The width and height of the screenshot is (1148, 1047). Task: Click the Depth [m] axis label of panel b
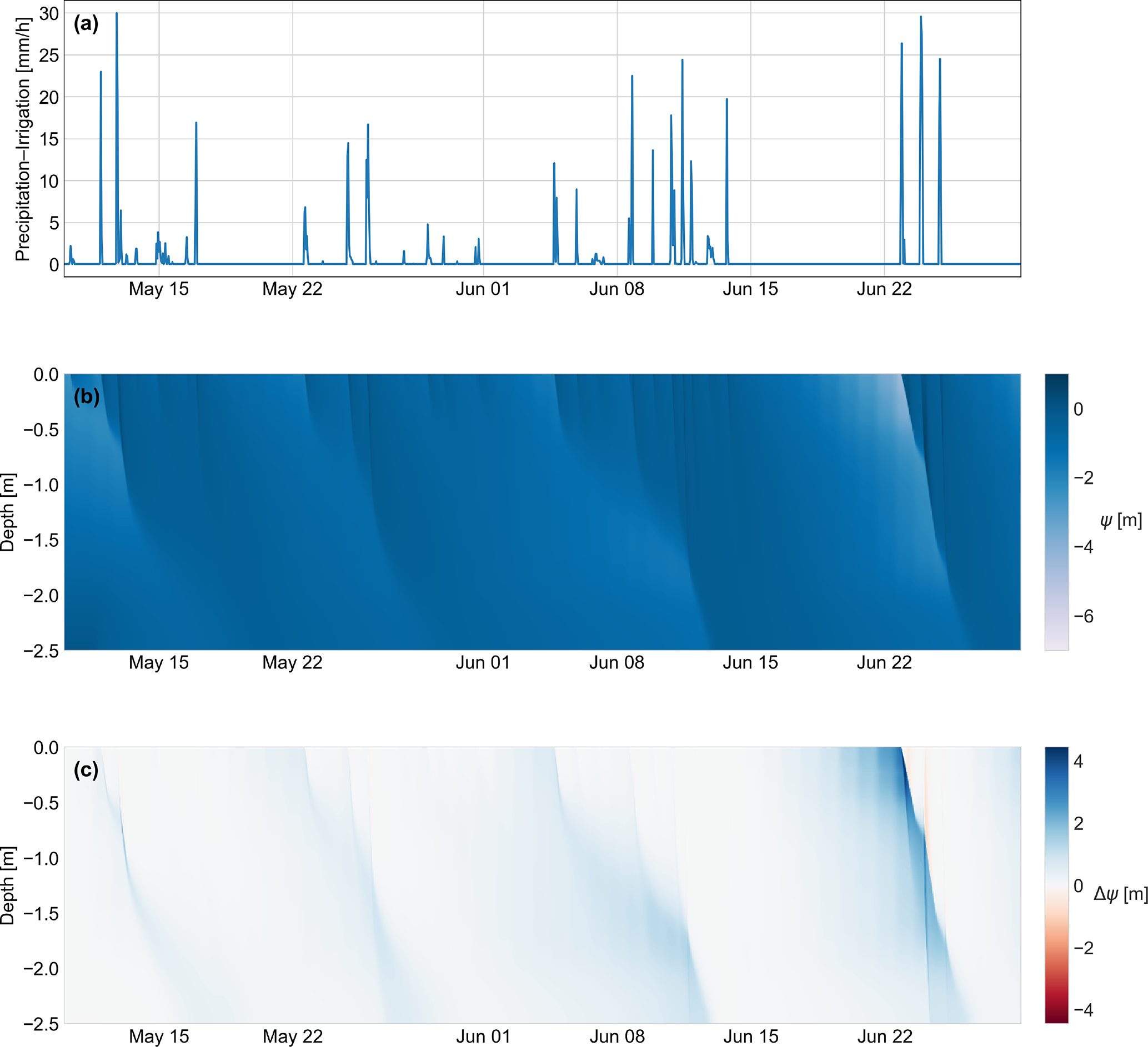point(7,511)
